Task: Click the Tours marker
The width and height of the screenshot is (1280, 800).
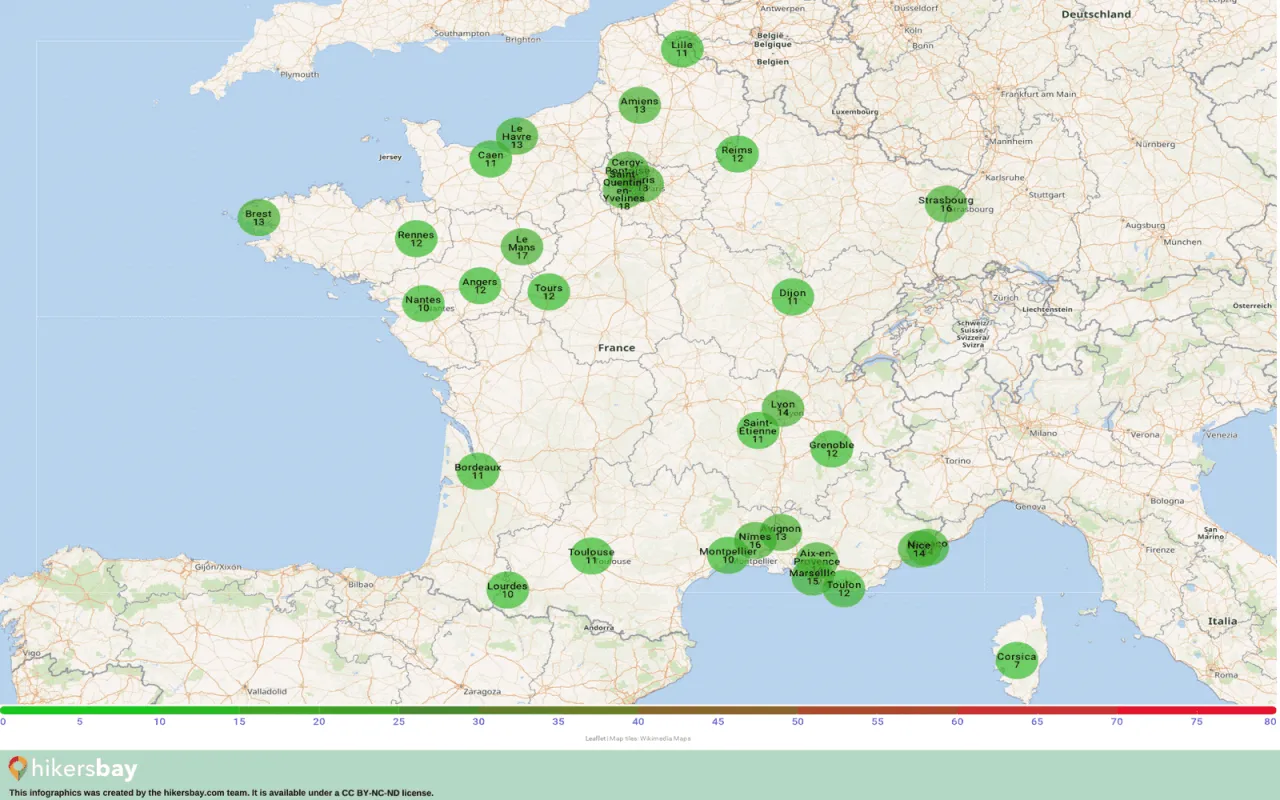Action: (549, 291)
